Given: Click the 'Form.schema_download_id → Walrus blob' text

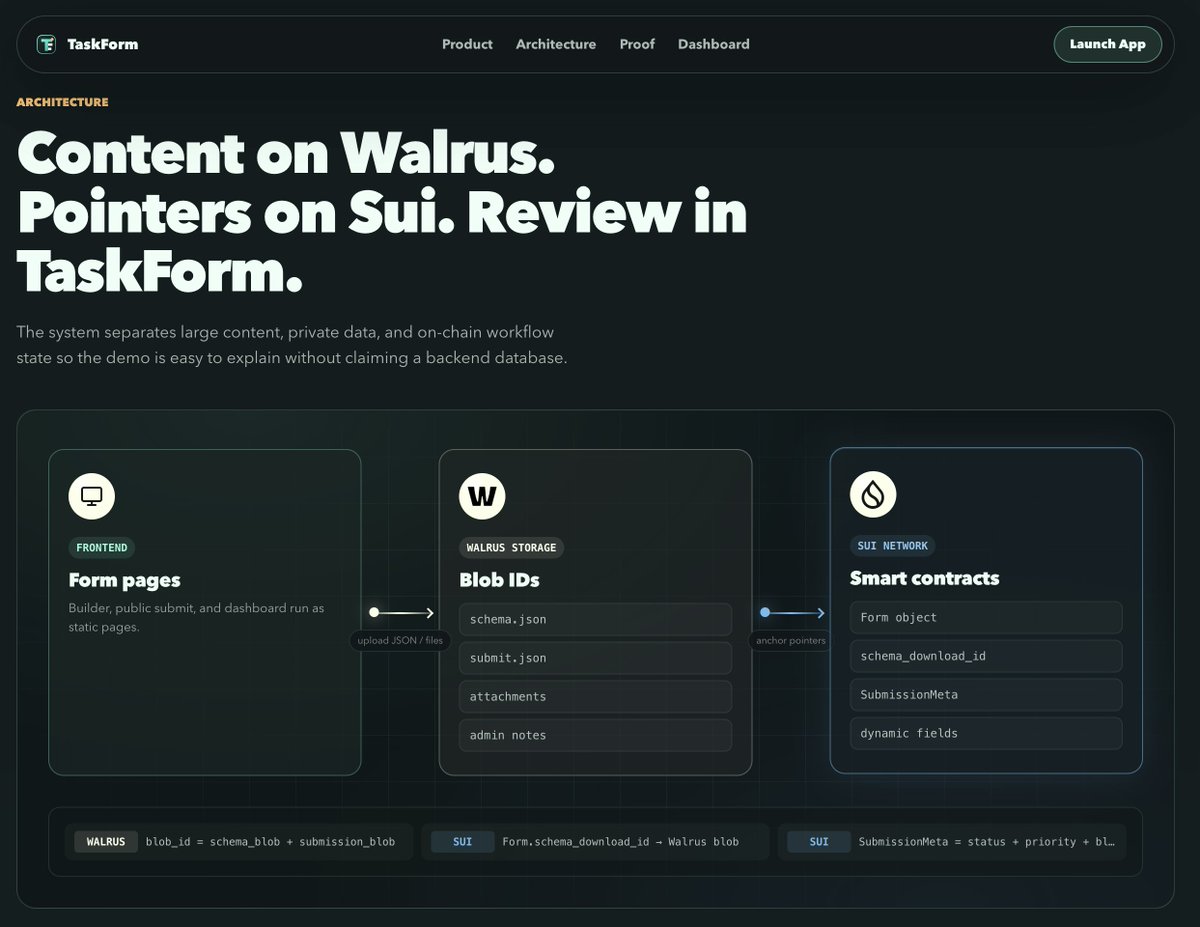Looking at the screenshot, I should tap(620, 842).
